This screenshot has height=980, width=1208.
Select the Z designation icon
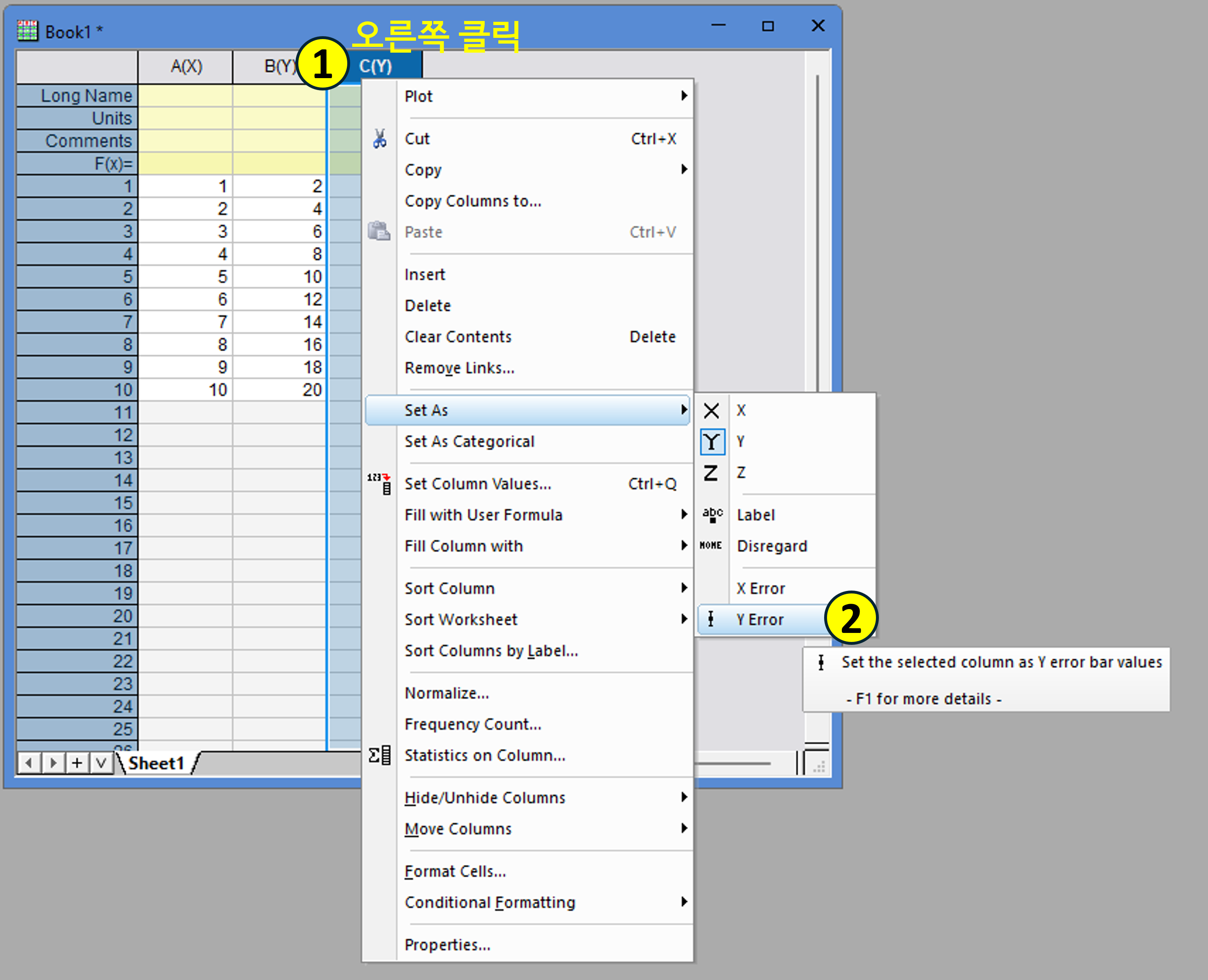point(711,473)
